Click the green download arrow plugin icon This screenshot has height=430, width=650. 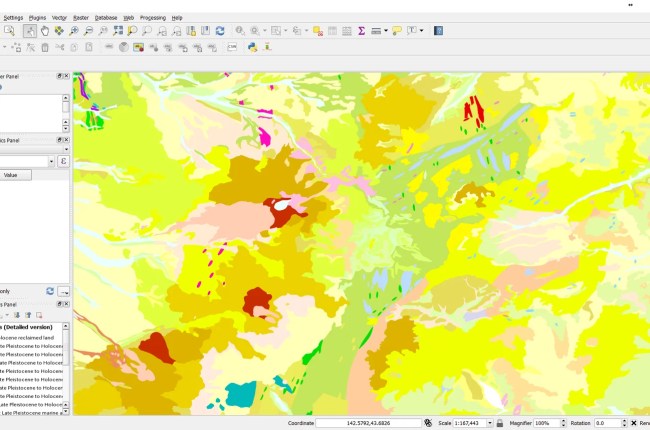click(x=267, y=47)
